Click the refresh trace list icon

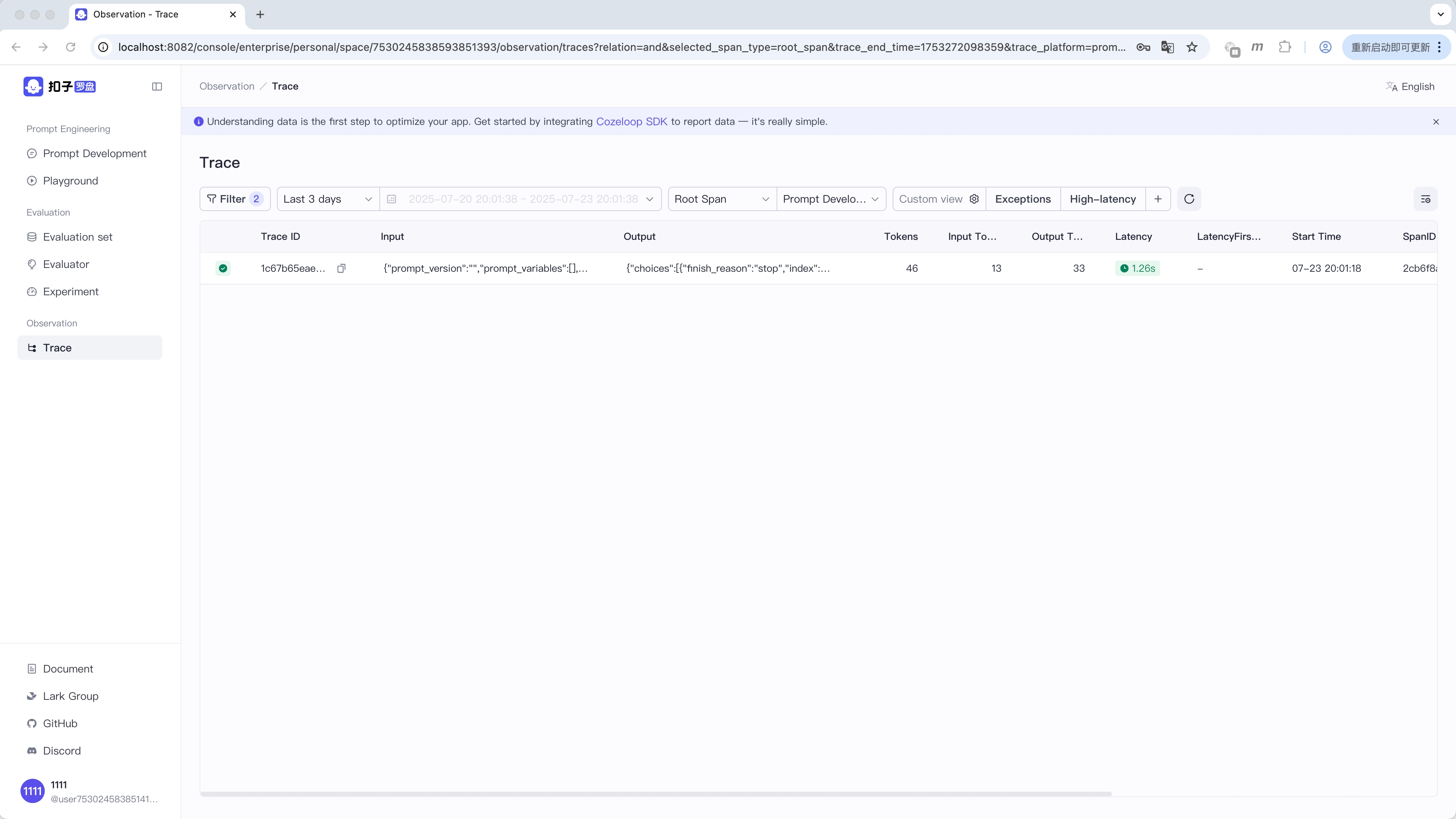tap(1189, 199)
